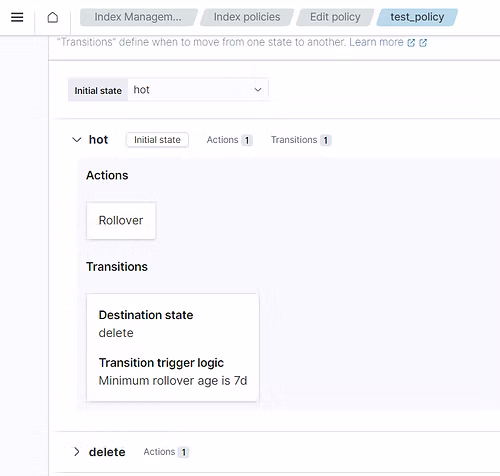The height and width of the screenshot is (476, 500).
Task: Select the 'Minimum rollover age is 7d' text
Action: [173, 381]
